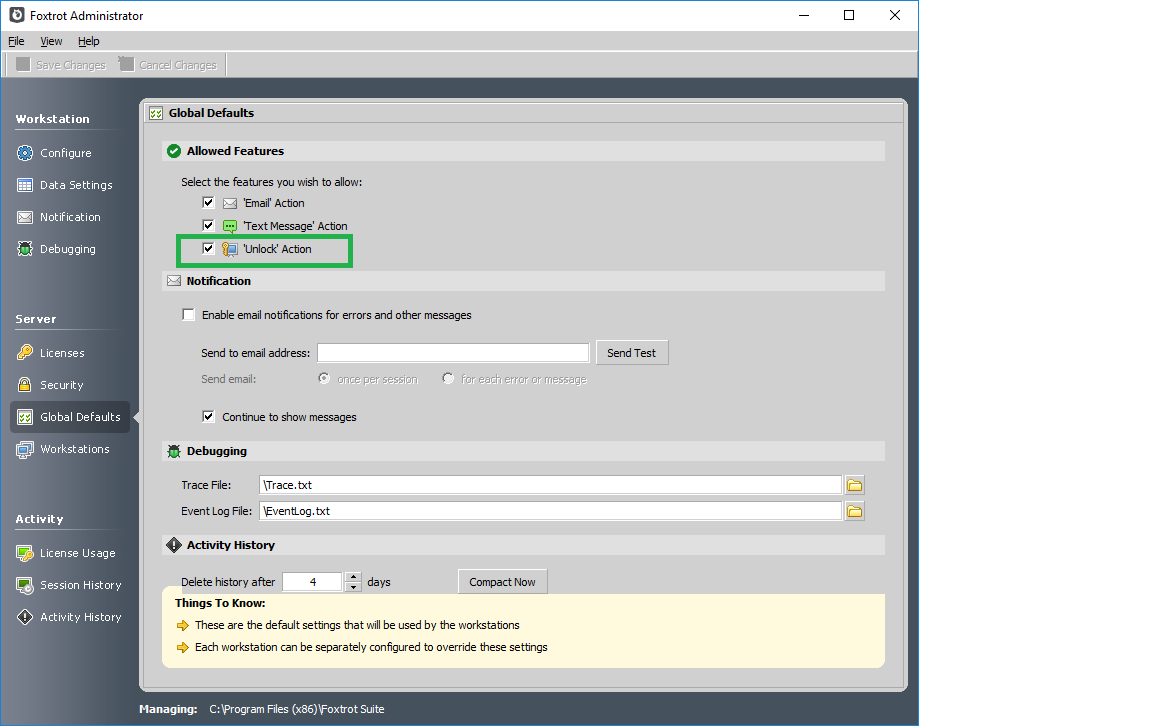The image size is (1152, 726).
Task: Select 'for each error or message' radio button
Action: coord(448,378)
